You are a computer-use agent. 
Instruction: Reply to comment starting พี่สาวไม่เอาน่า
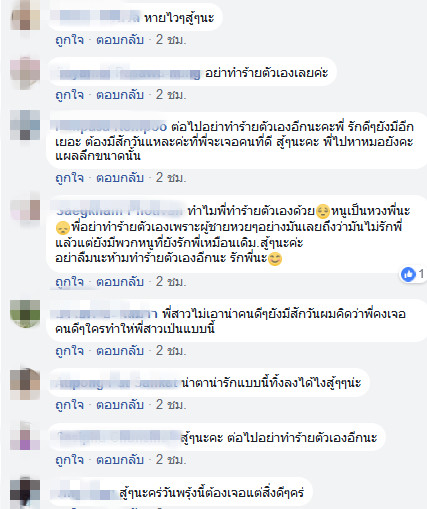(x=120, y=351)
